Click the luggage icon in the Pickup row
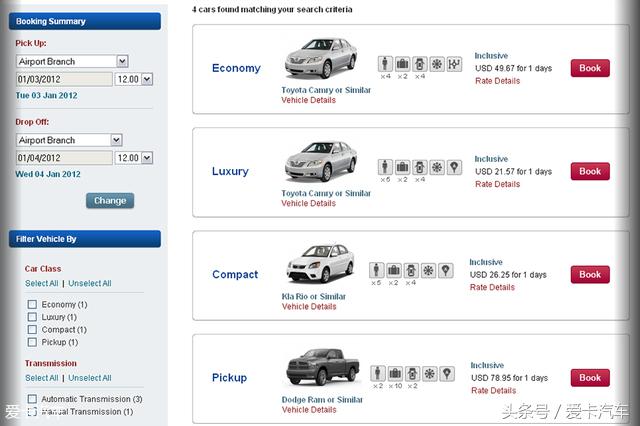 394,373
